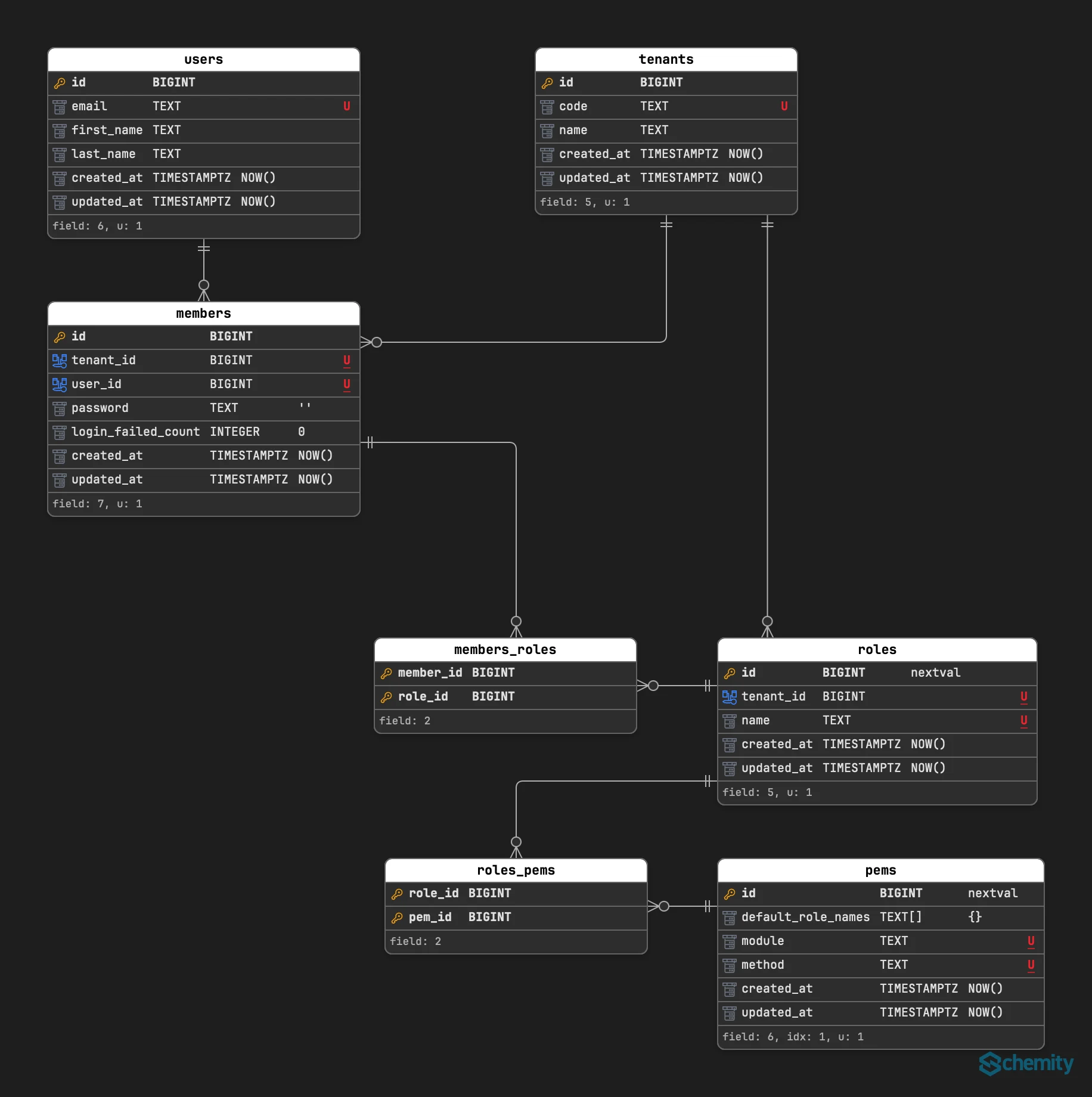Click the column icon beside first_name
The image size is (1092, 1097).
click(x=60, y=131)
